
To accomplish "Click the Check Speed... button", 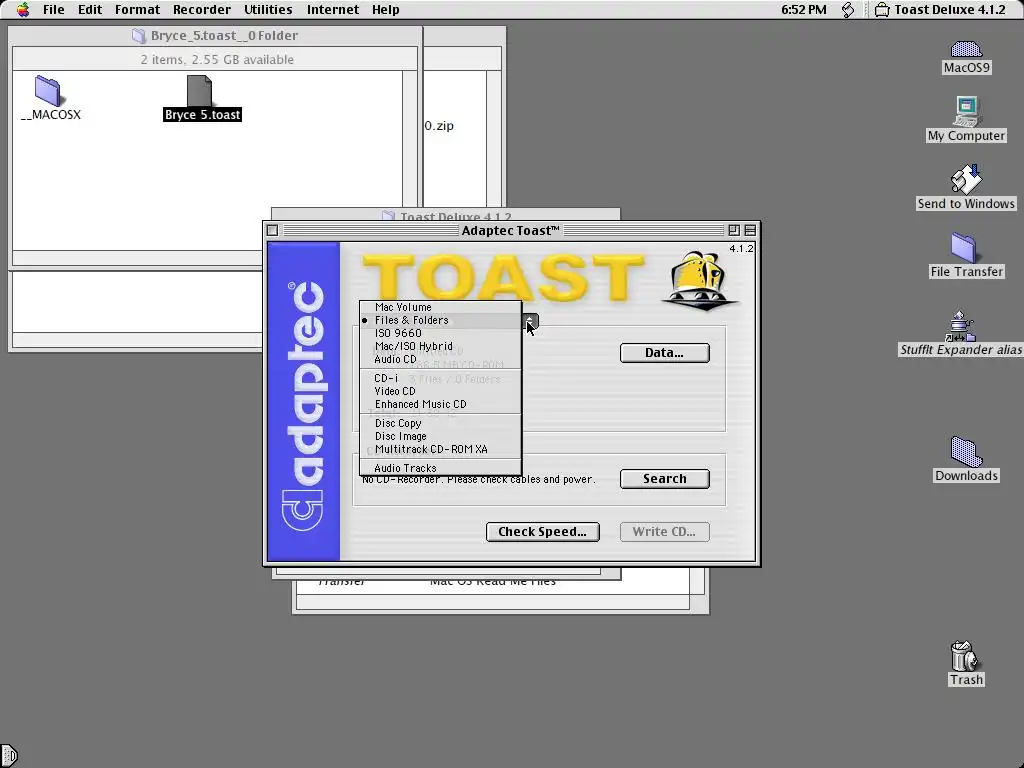I will click(x=542, y=532).
